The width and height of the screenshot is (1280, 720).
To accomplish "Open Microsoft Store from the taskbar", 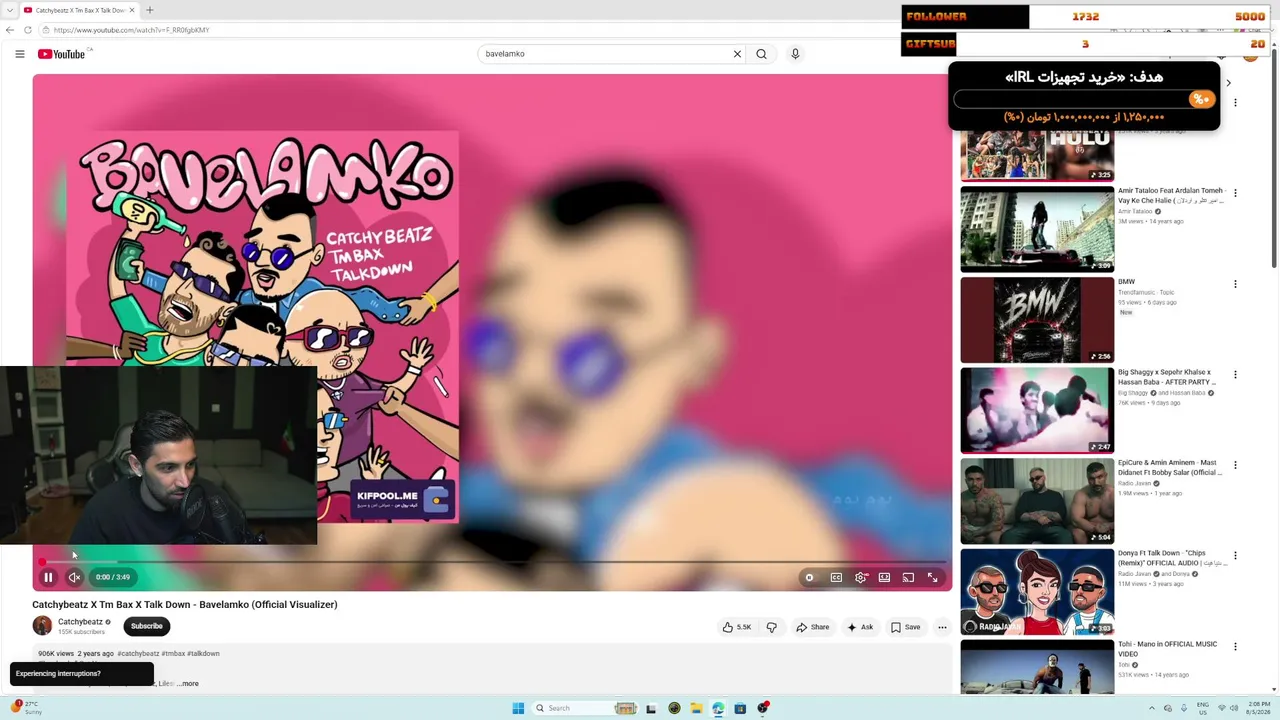I will click(740, 708).
